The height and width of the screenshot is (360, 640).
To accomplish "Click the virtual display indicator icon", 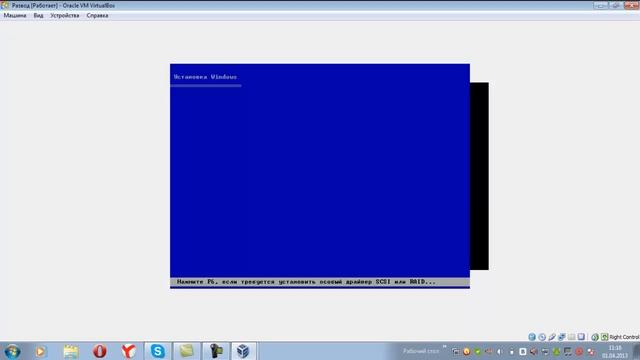I will (x=581, y=337).
